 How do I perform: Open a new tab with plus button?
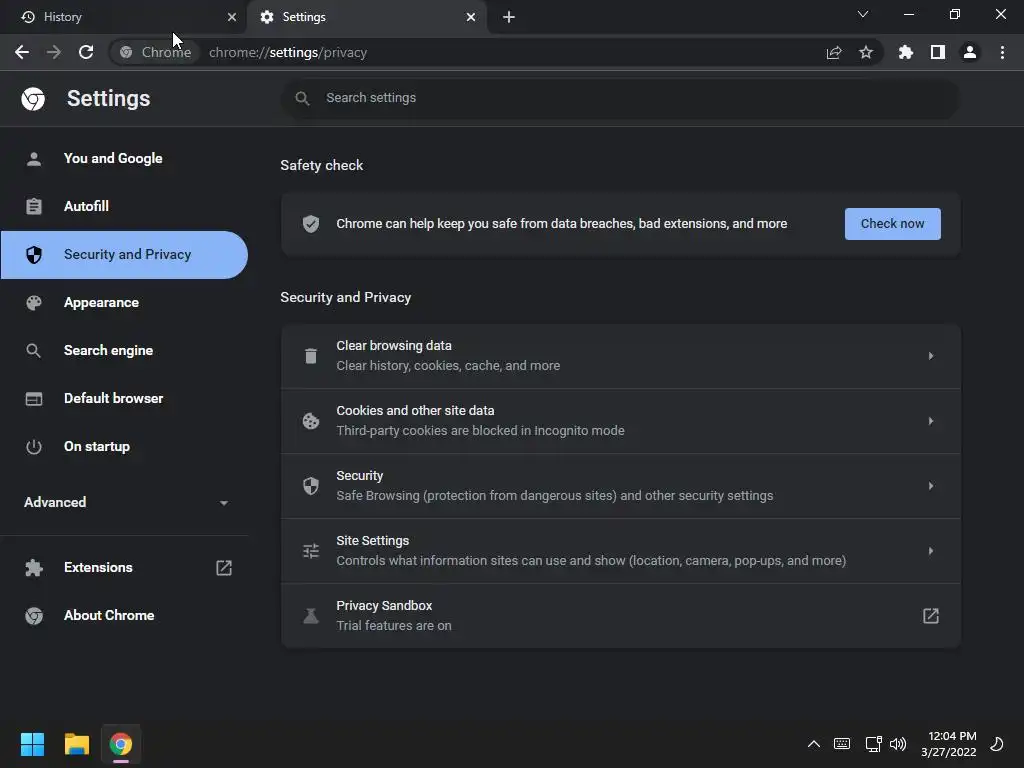(509, 17)
